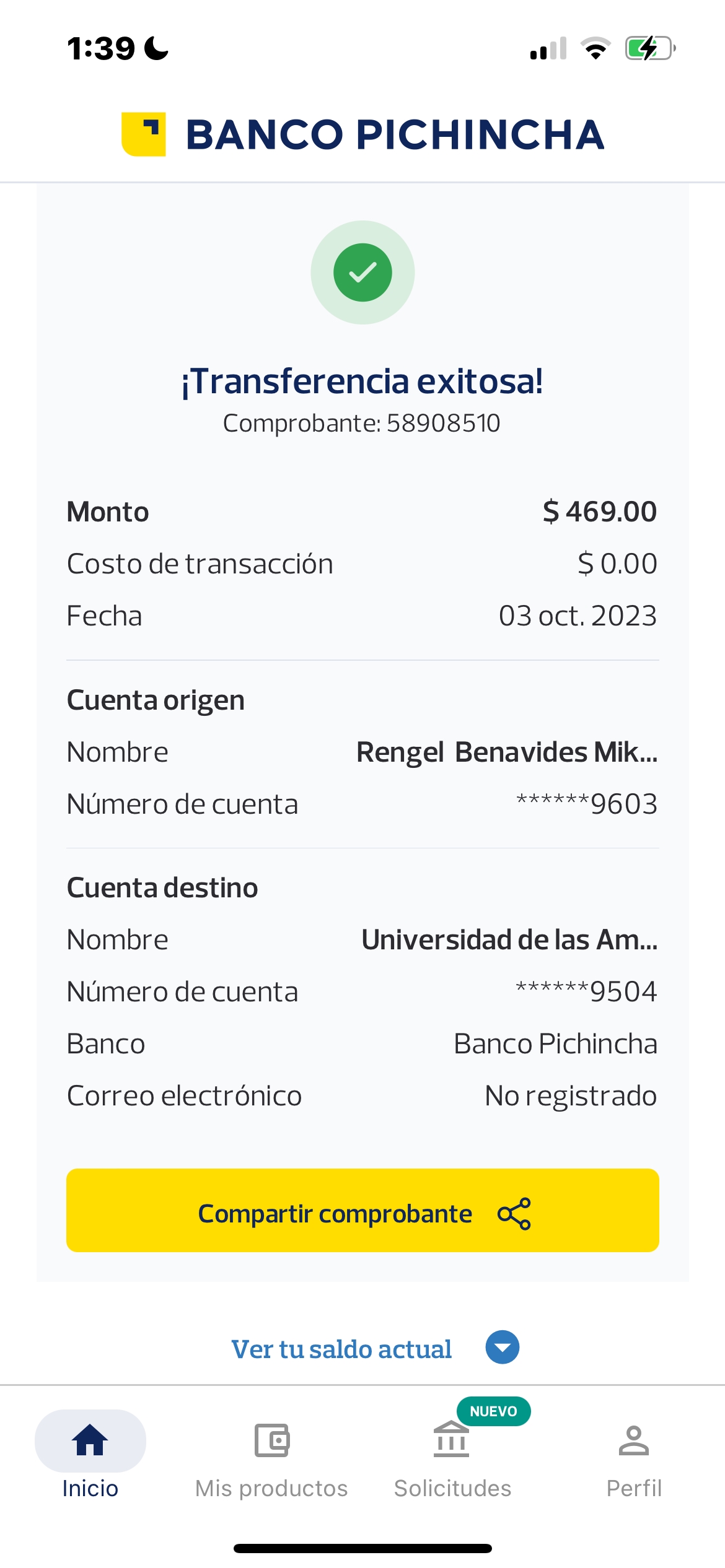
Task: Tap the Comprobante number 58908510
Action: 443,424
